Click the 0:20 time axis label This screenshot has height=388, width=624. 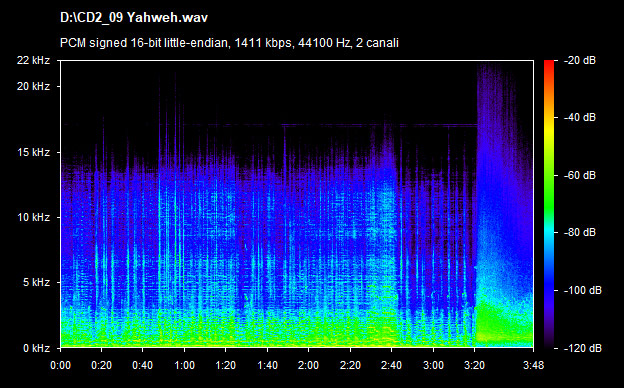click(101, 365)
